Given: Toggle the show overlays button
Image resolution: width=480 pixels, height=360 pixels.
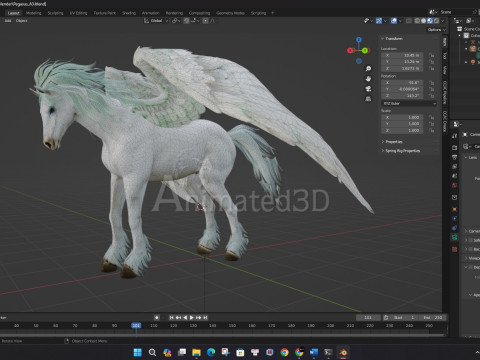Looking at the screenshot, I should [394, 21].
